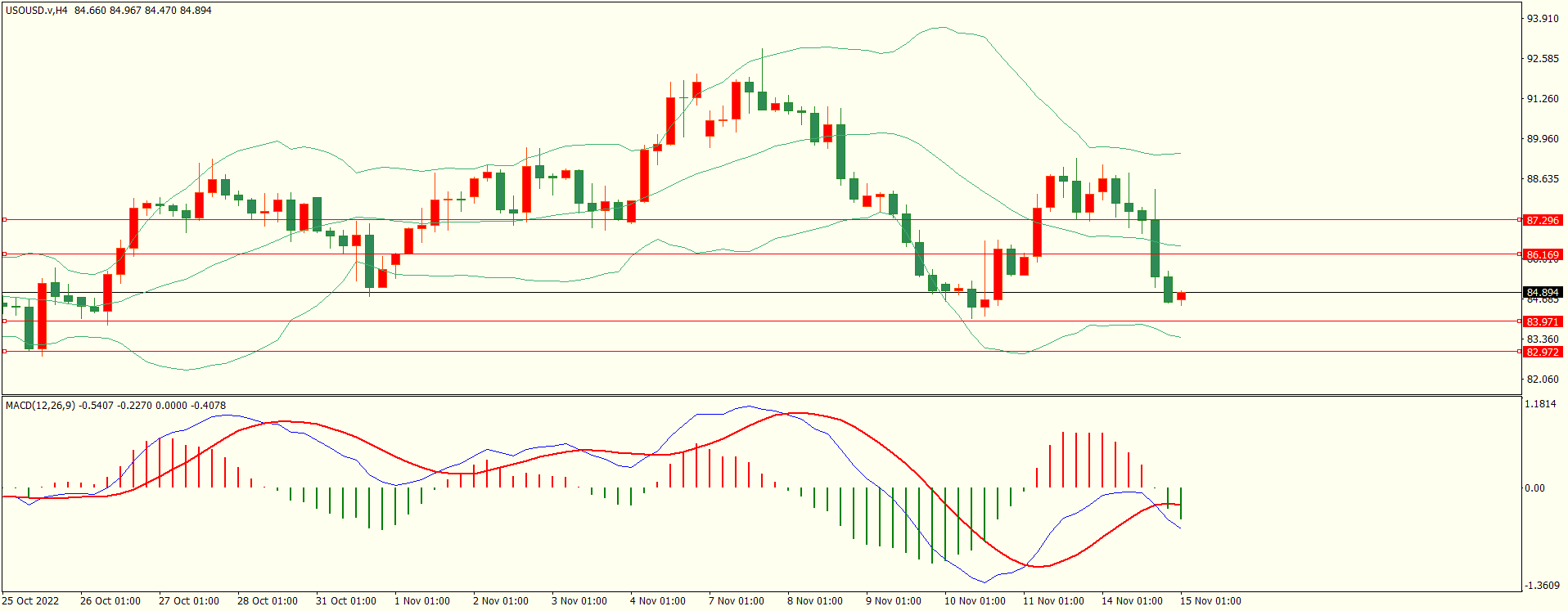Select the left handle of the 87.296 line
1568x611 pixels.
tap(4, 220)
